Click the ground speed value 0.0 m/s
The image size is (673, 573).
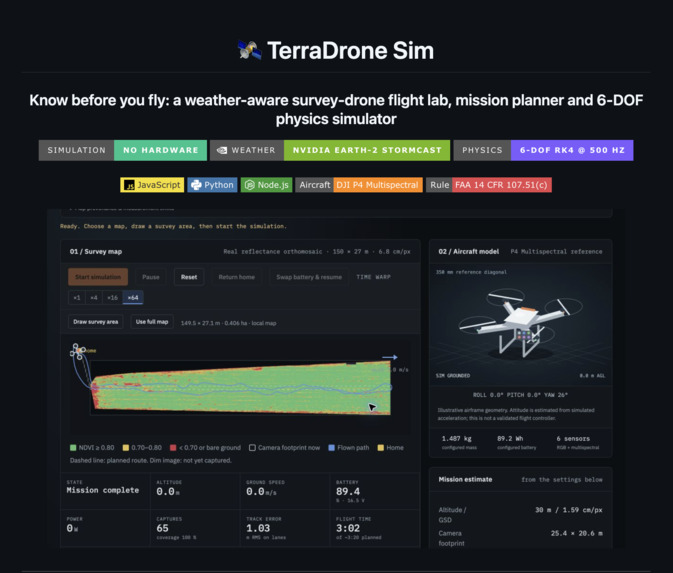click(x=261, y=491)
